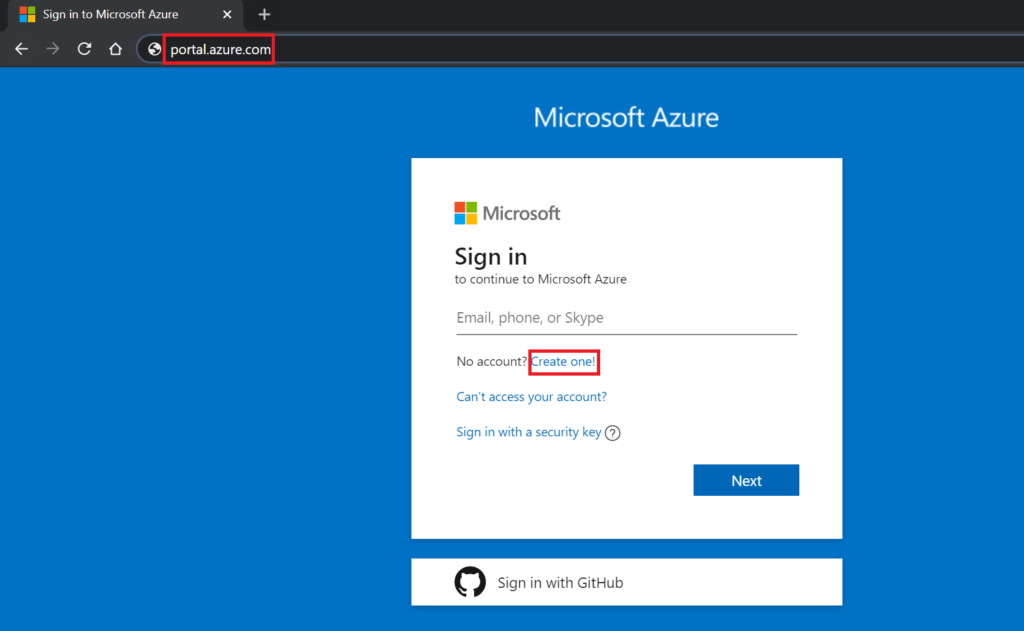Click the Next button

(x=746, y=480)
